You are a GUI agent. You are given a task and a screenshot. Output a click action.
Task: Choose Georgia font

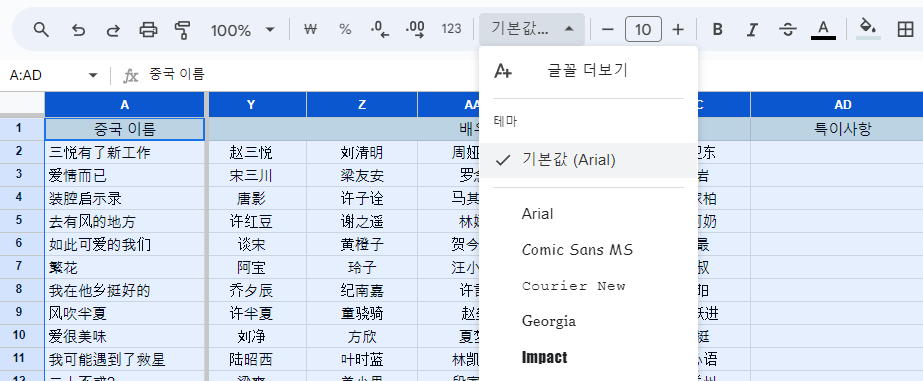point(589,322)
